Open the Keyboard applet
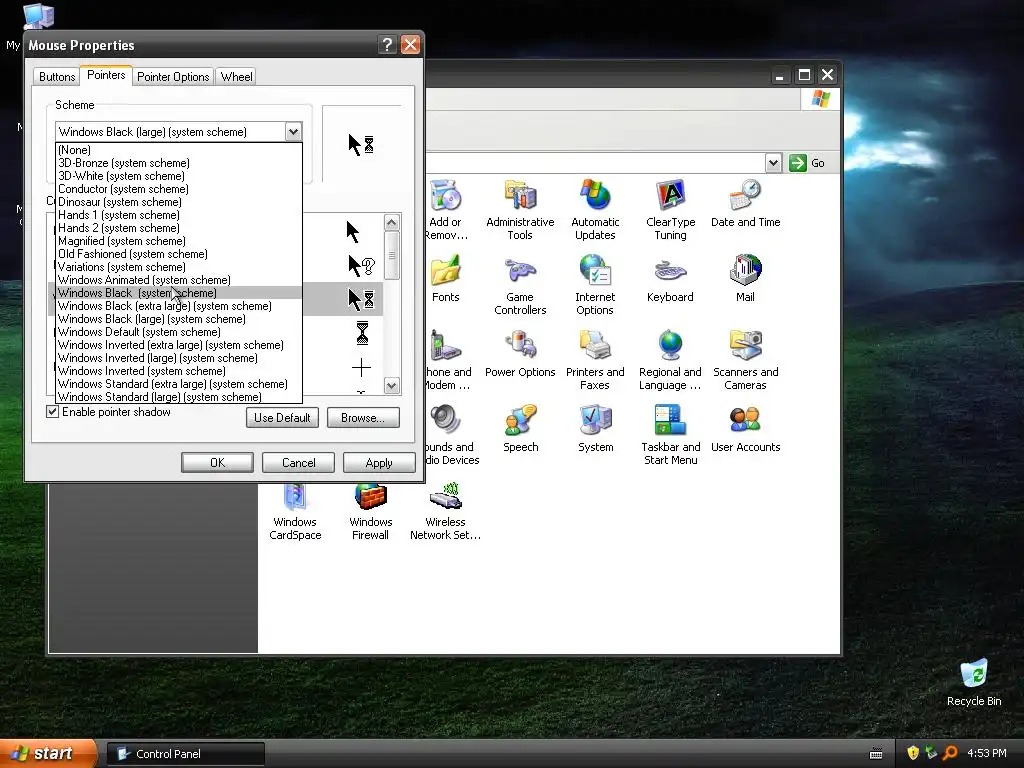 click(670, 278)
